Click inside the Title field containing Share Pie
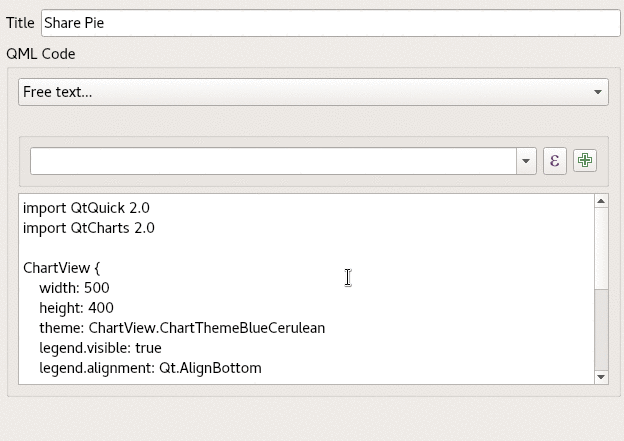This screenshot has height=441, width=624. pos(331,23)
